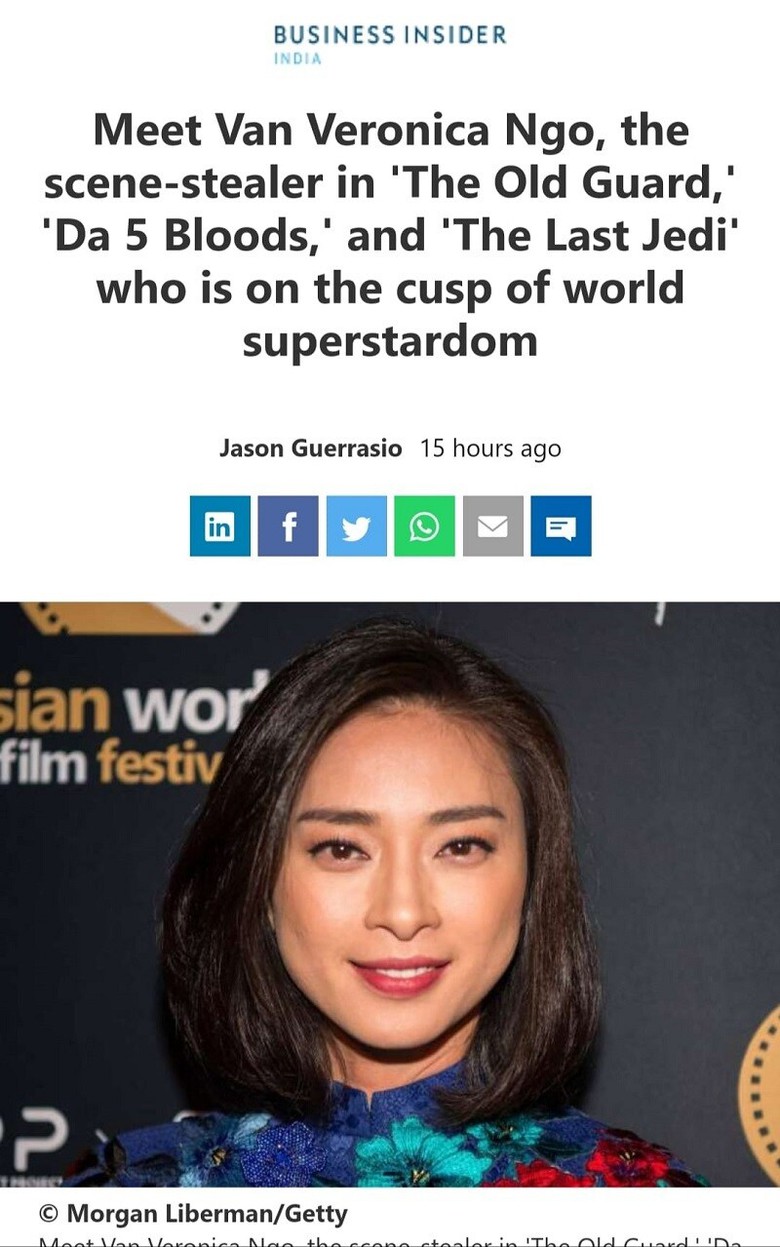Tweet the article via Twitter icon

click(356, 526)
